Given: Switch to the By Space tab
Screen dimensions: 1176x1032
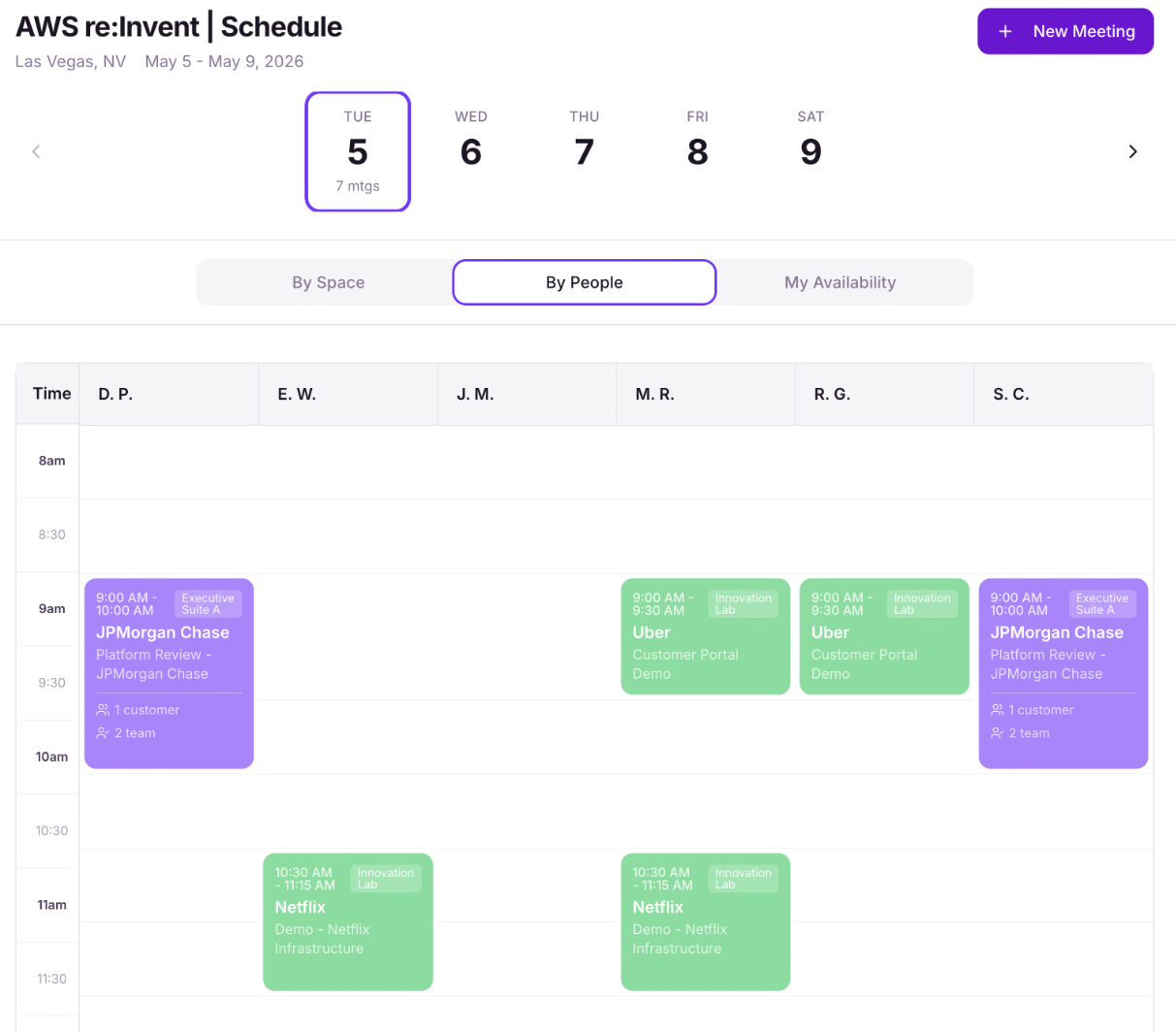Looking at the screenshot, I should 329,282.
